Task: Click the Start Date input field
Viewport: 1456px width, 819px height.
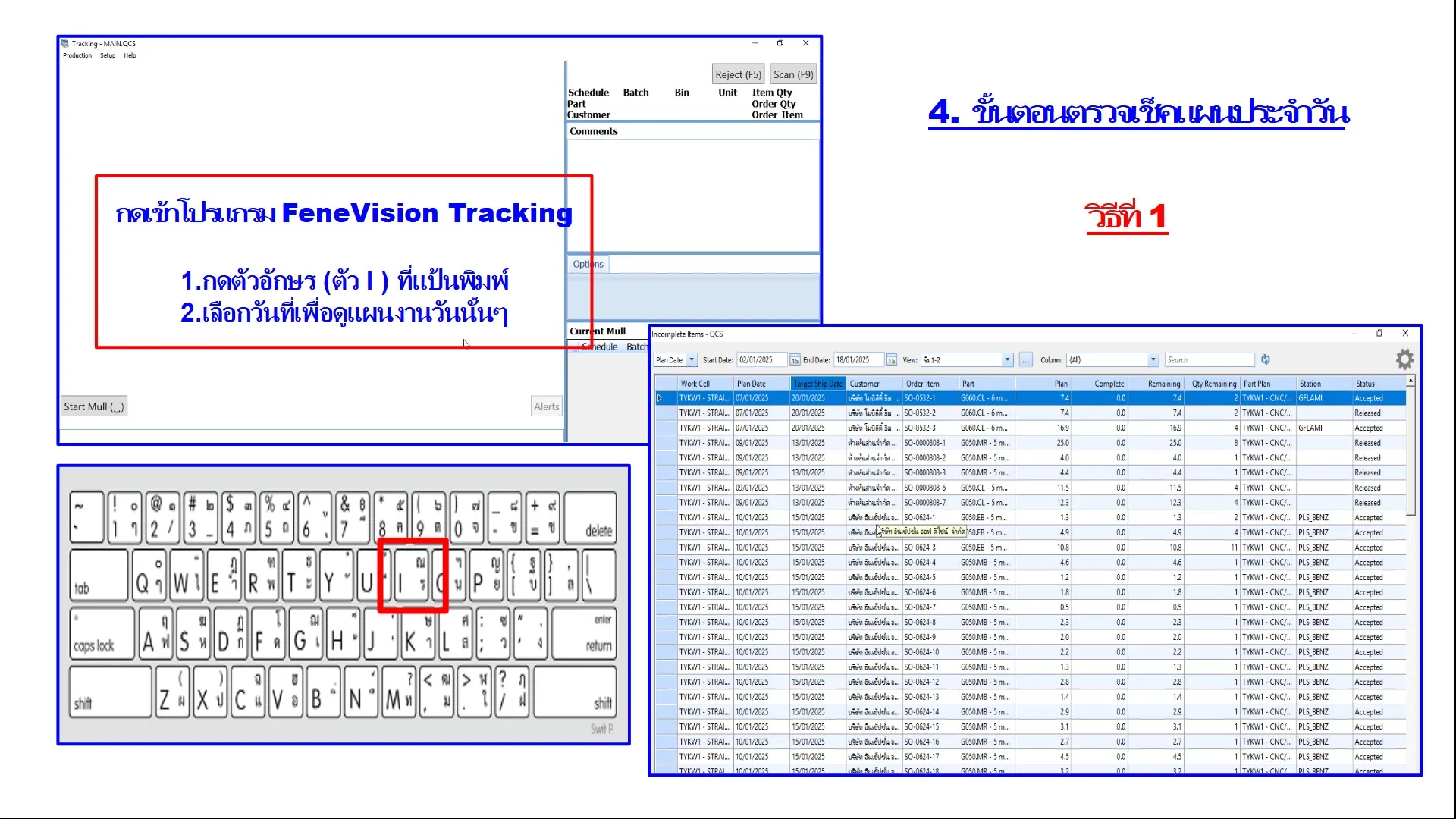Action: [x=762, y=360]
